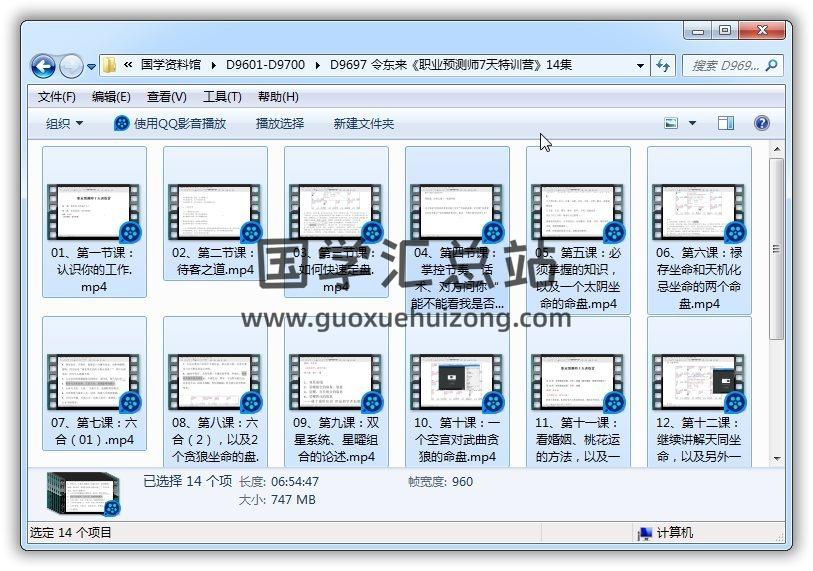Screen dimensions: 813x571
Task: Click the folder icon in address bar
Action: pyautogui.click(x=109, y=65)
